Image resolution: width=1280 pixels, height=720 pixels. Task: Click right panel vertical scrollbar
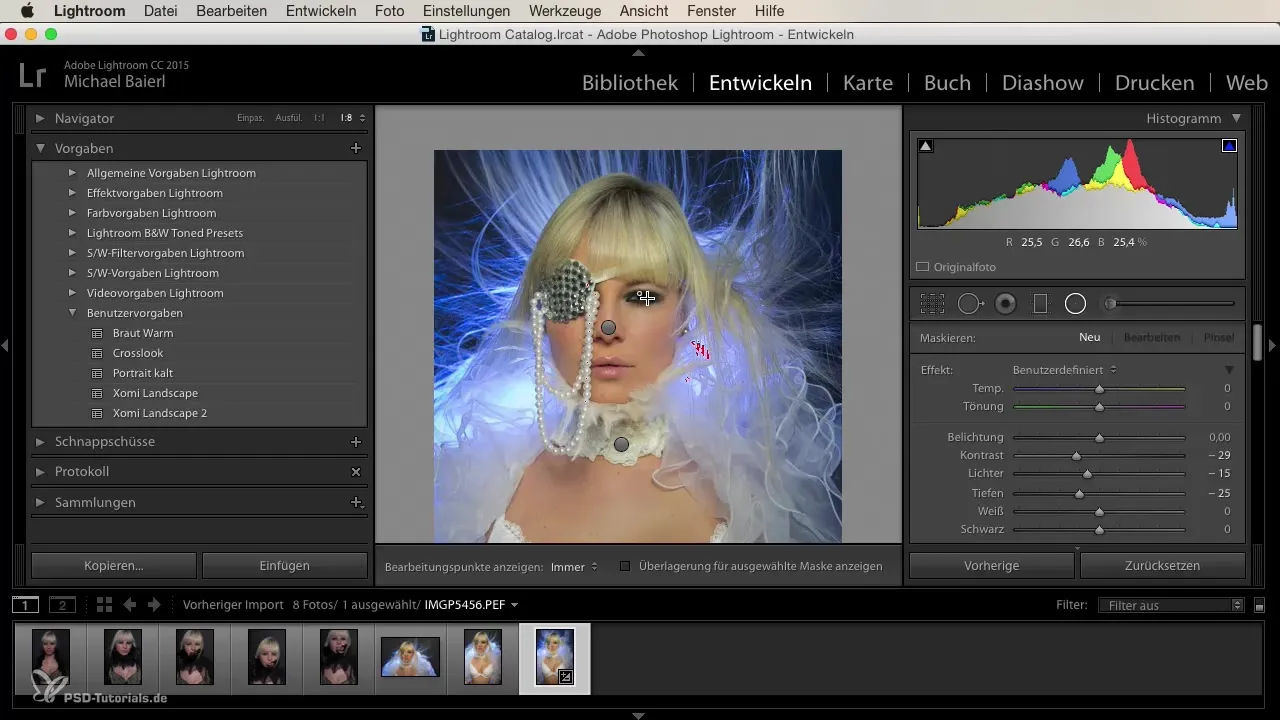tap(1257, 342)
